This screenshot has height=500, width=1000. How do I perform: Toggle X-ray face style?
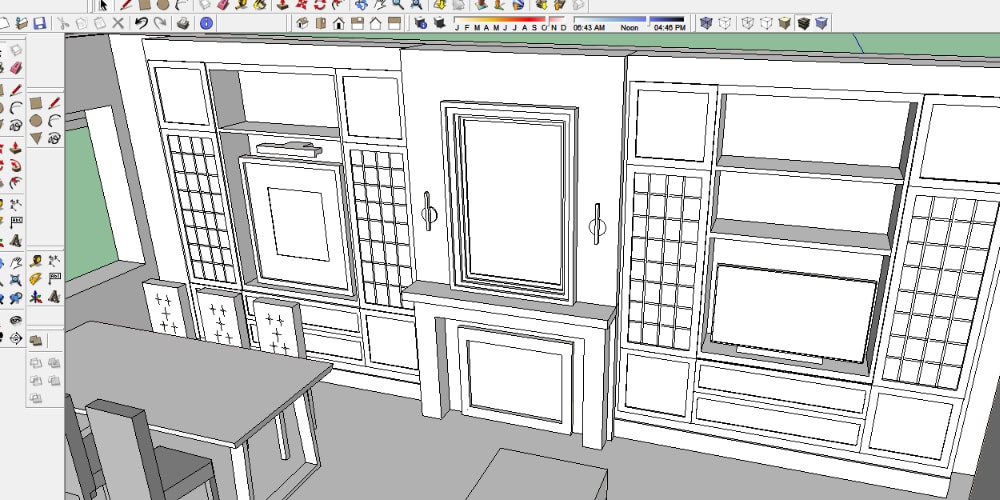(x=706, y=22)
